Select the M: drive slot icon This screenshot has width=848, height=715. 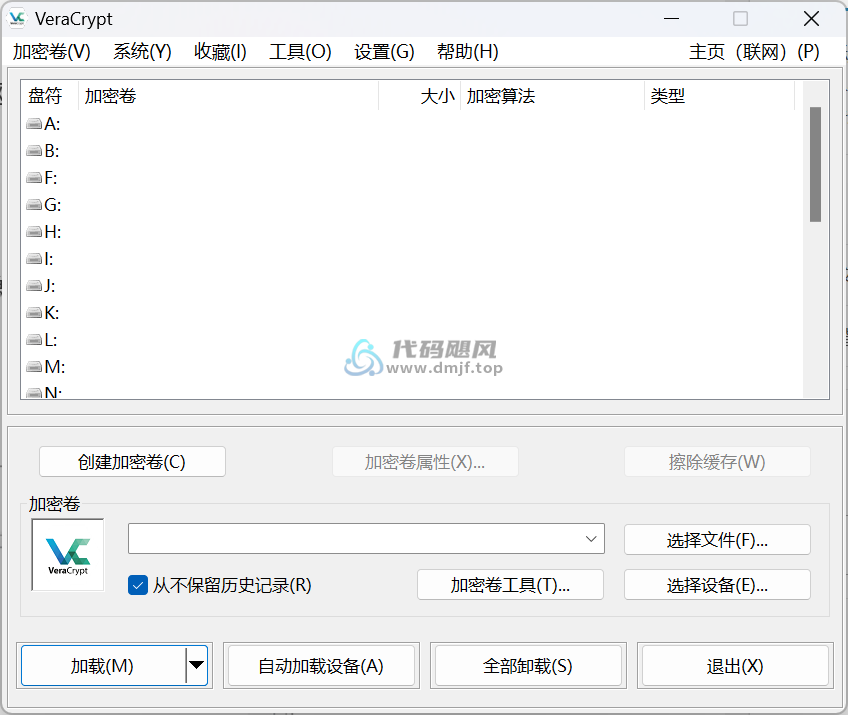[x=34, y=367]
